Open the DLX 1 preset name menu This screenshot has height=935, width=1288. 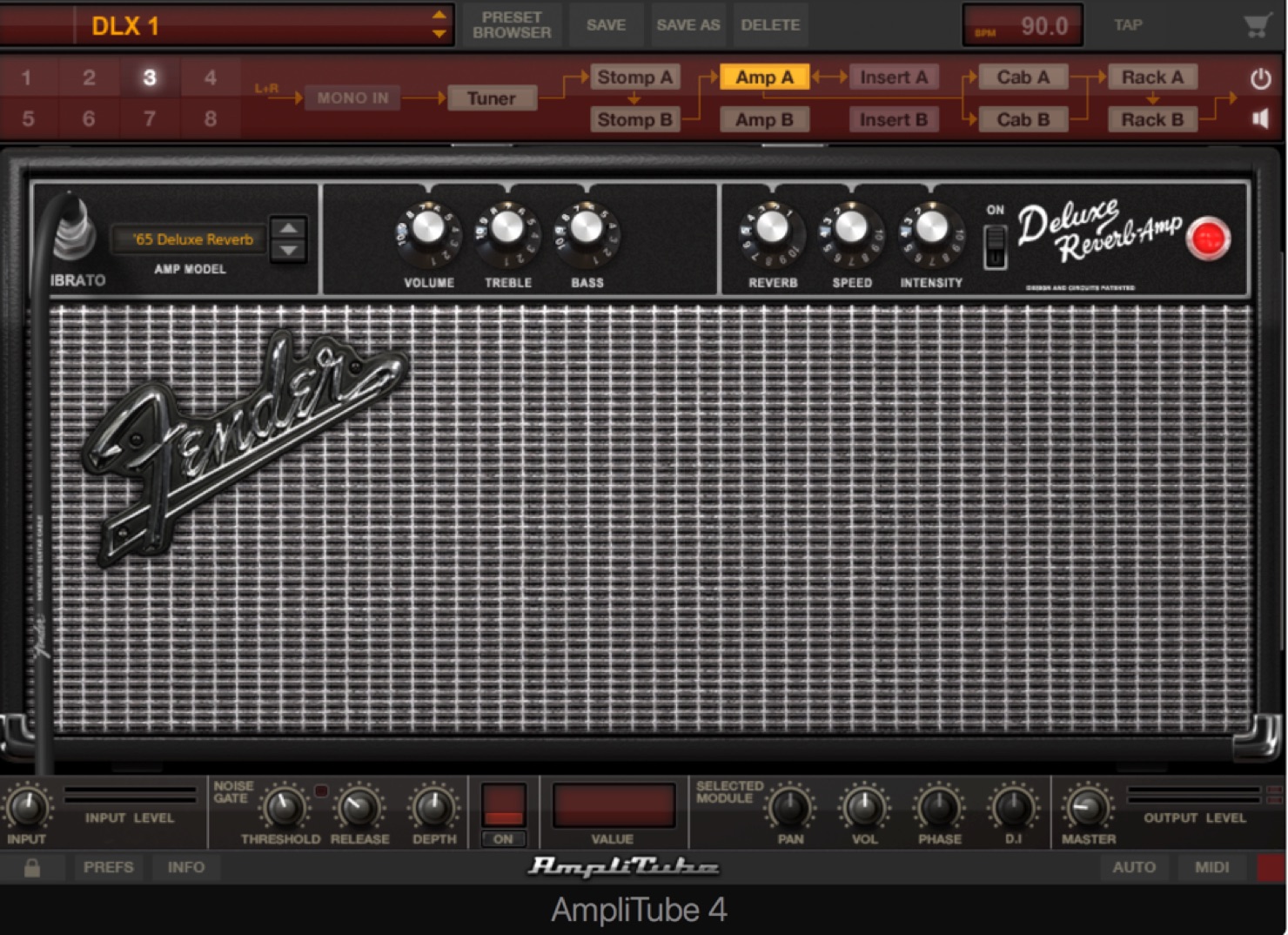[252, 26]
